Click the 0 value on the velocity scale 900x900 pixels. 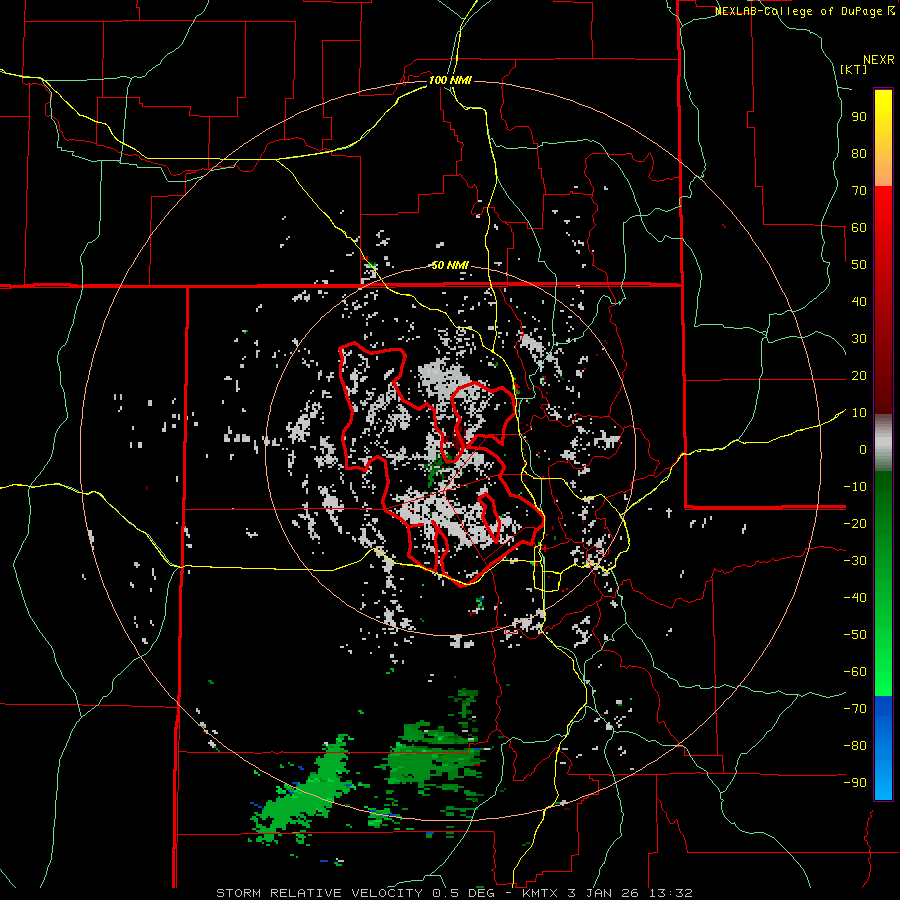pos(863,450)
